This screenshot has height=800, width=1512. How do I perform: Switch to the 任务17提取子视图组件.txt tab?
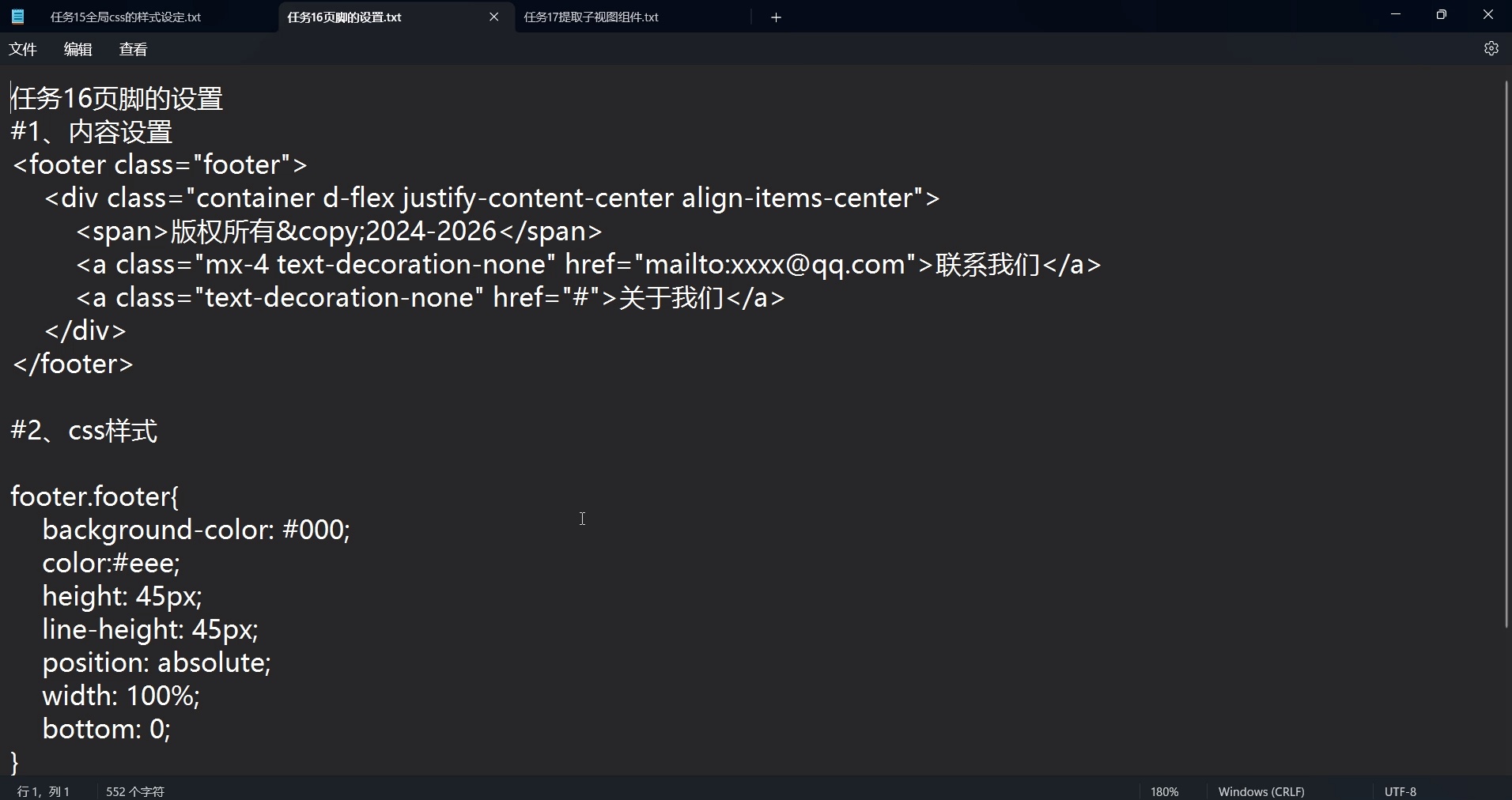pyautogui.click(x=590, y=17)
